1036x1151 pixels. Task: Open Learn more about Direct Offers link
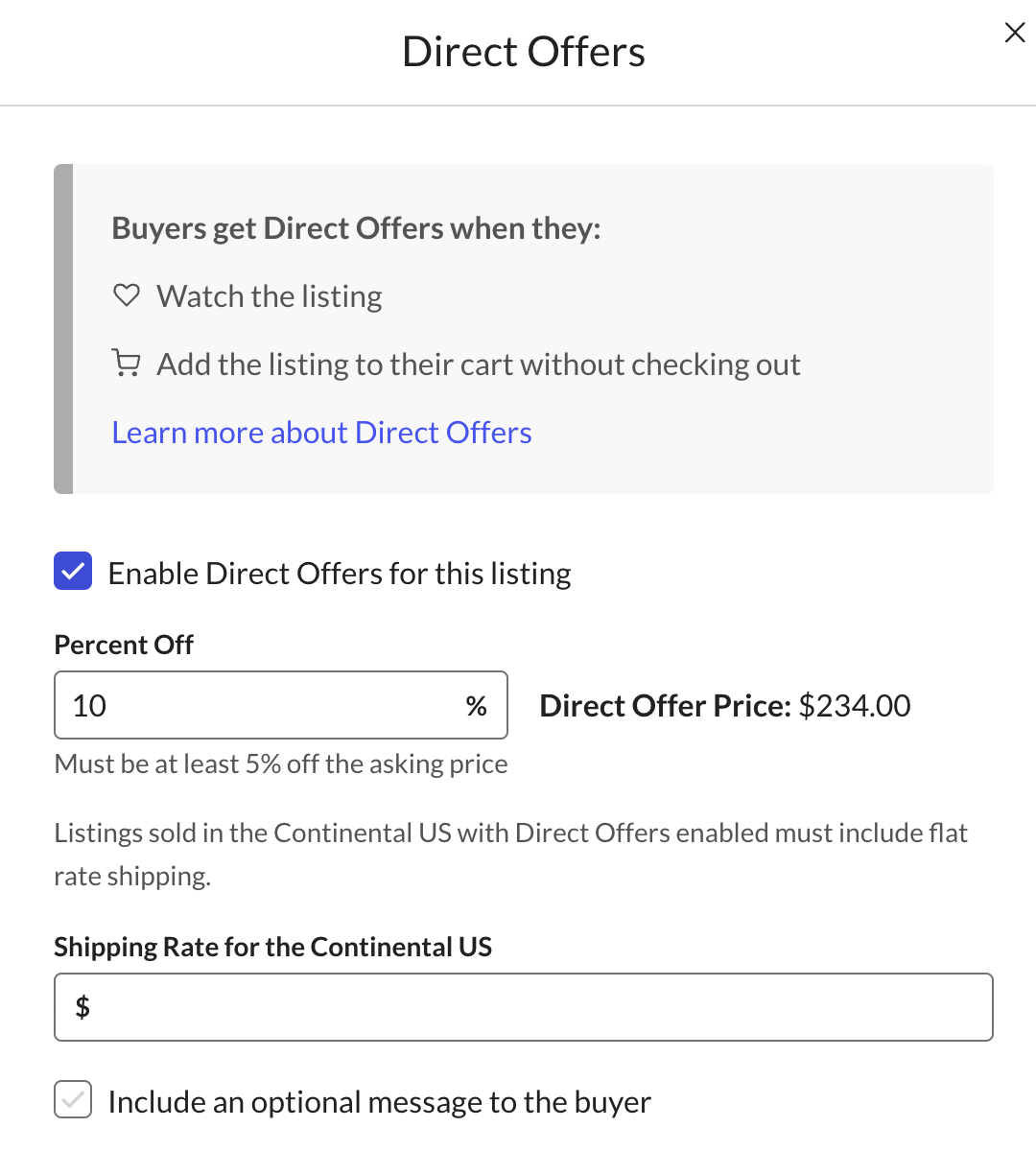click(321, 433)
